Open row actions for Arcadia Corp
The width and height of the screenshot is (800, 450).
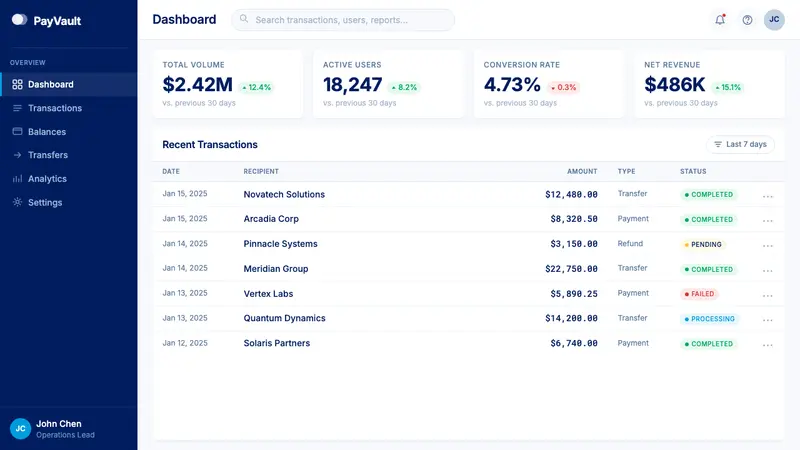767,221
